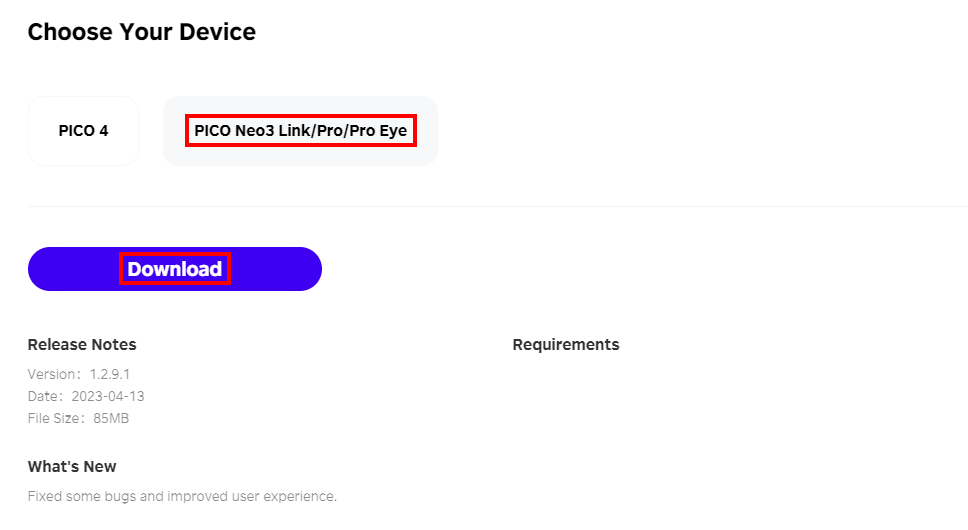Click the Release Notes heading
The image size is (968, 530).
tap(82, 345)
